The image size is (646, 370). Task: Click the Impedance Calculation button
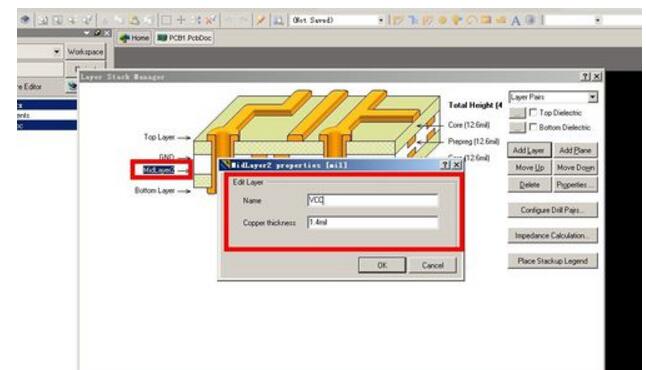pyautogui.click(x=552, y=236)
